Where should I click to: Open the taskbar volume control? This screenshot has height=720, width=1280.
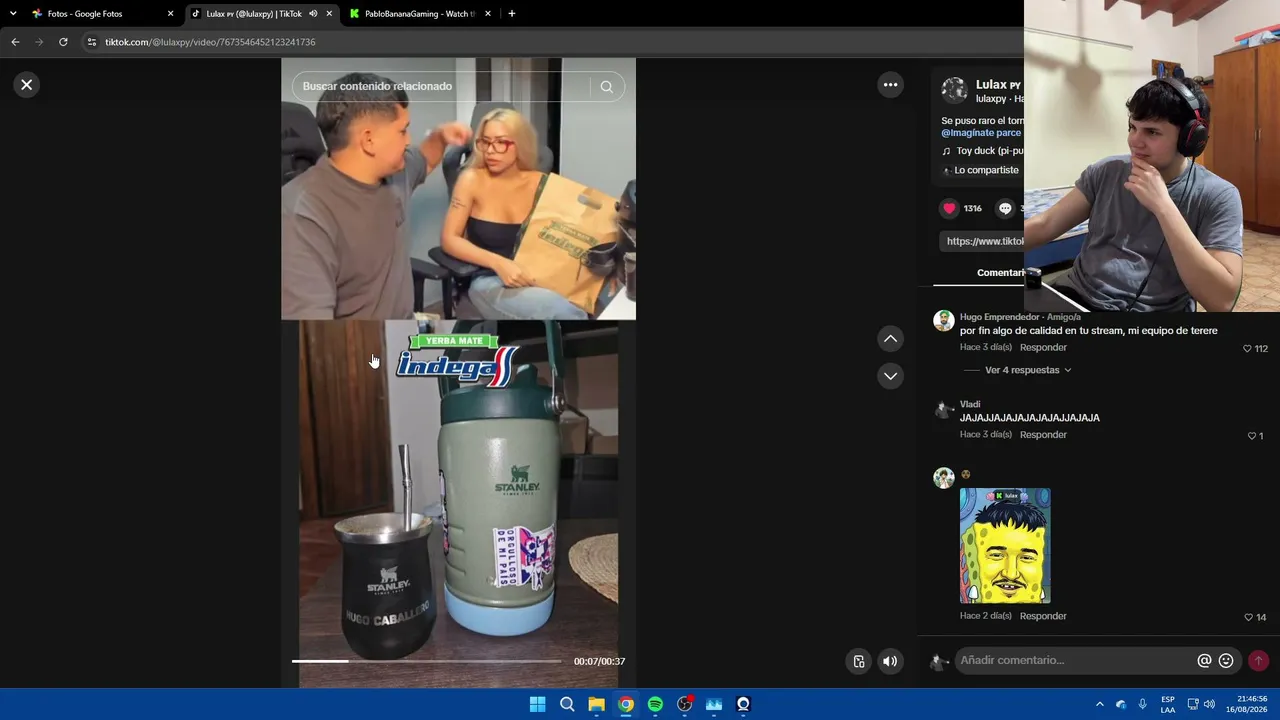pyautogui.click(x=1209, y=704)
